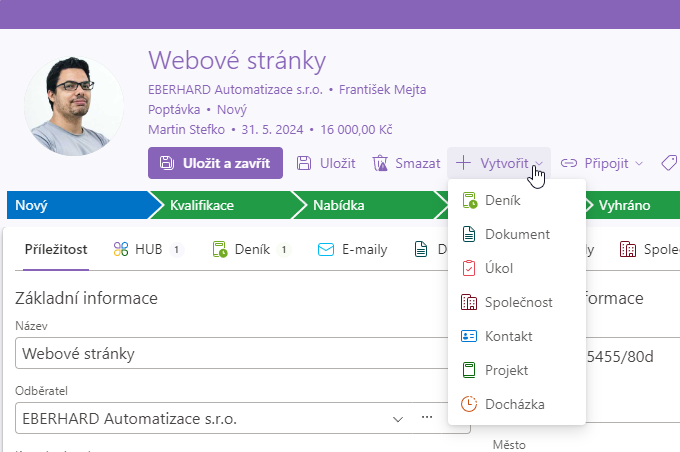Viewport: 680px width, 452px height.
Task: Click the tag icon right of Připojit
Action: click(x=670, y=163)
